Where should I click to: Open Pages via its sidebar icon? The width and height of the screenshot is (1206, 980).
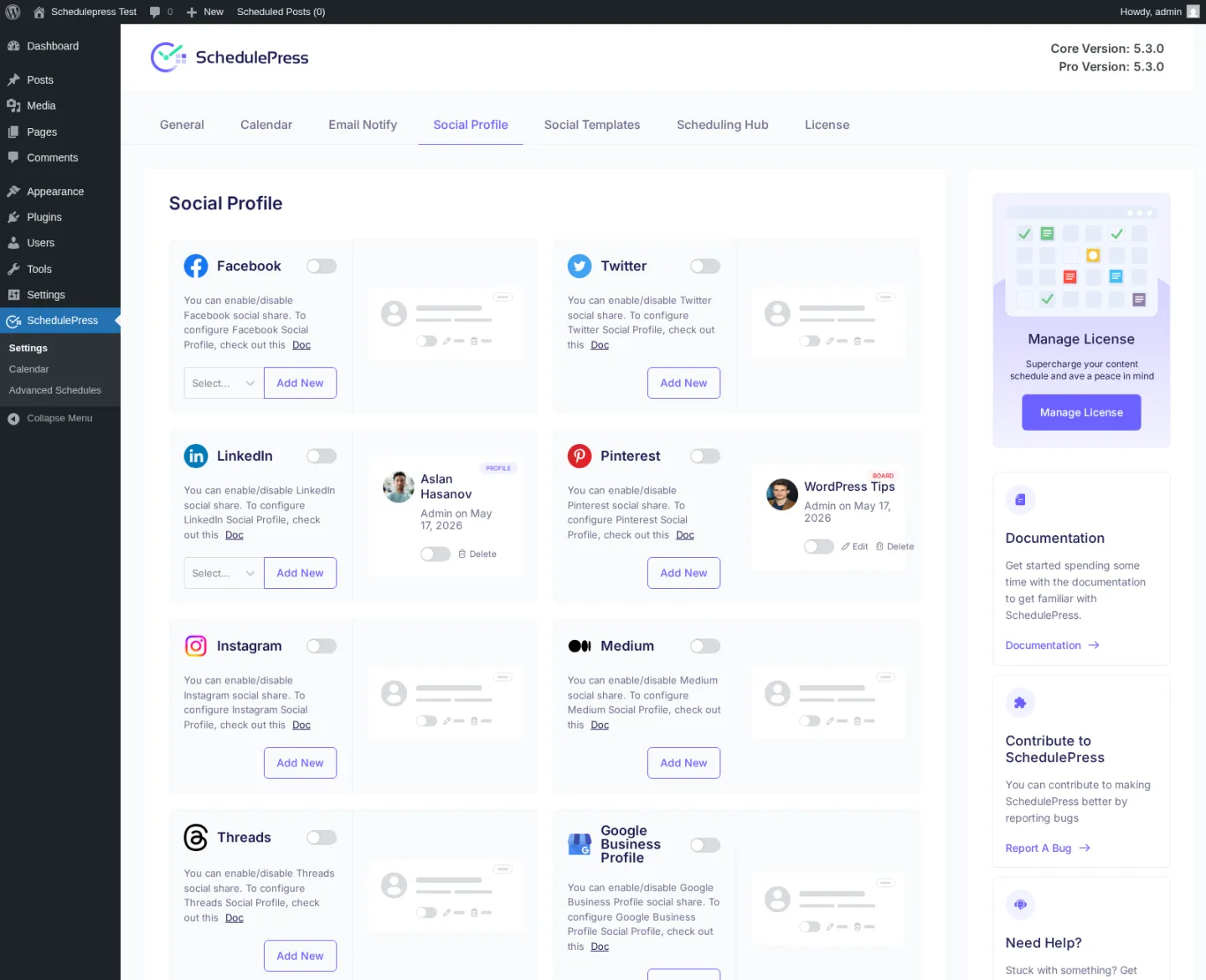[x=13, y=132]
